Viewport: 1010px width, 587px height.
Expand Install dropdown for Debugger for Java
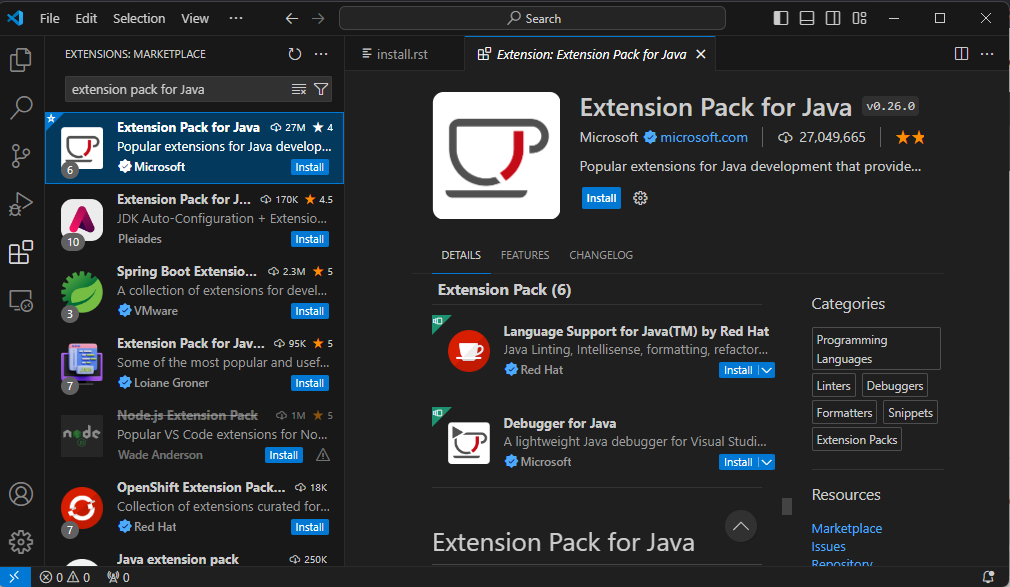[x=766, y=462]
